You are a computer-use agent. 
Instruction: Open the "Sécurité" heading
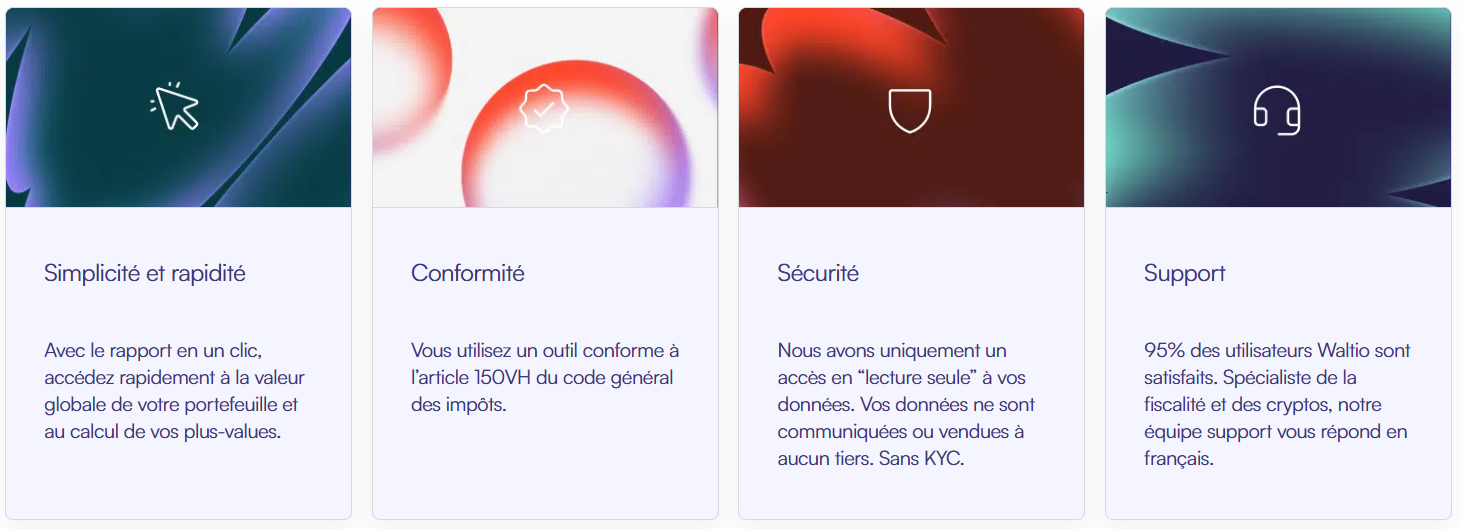point(818,273)
